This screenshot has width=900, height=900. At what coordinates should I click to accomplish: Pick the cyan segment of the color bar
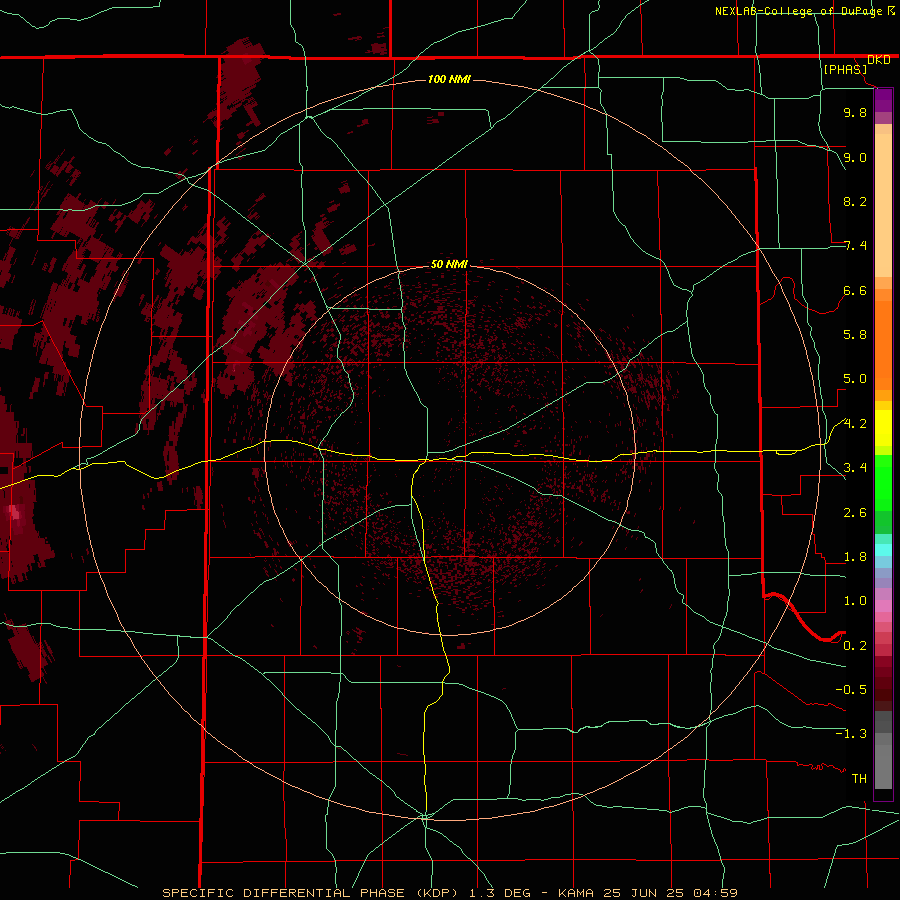[883, 550]
